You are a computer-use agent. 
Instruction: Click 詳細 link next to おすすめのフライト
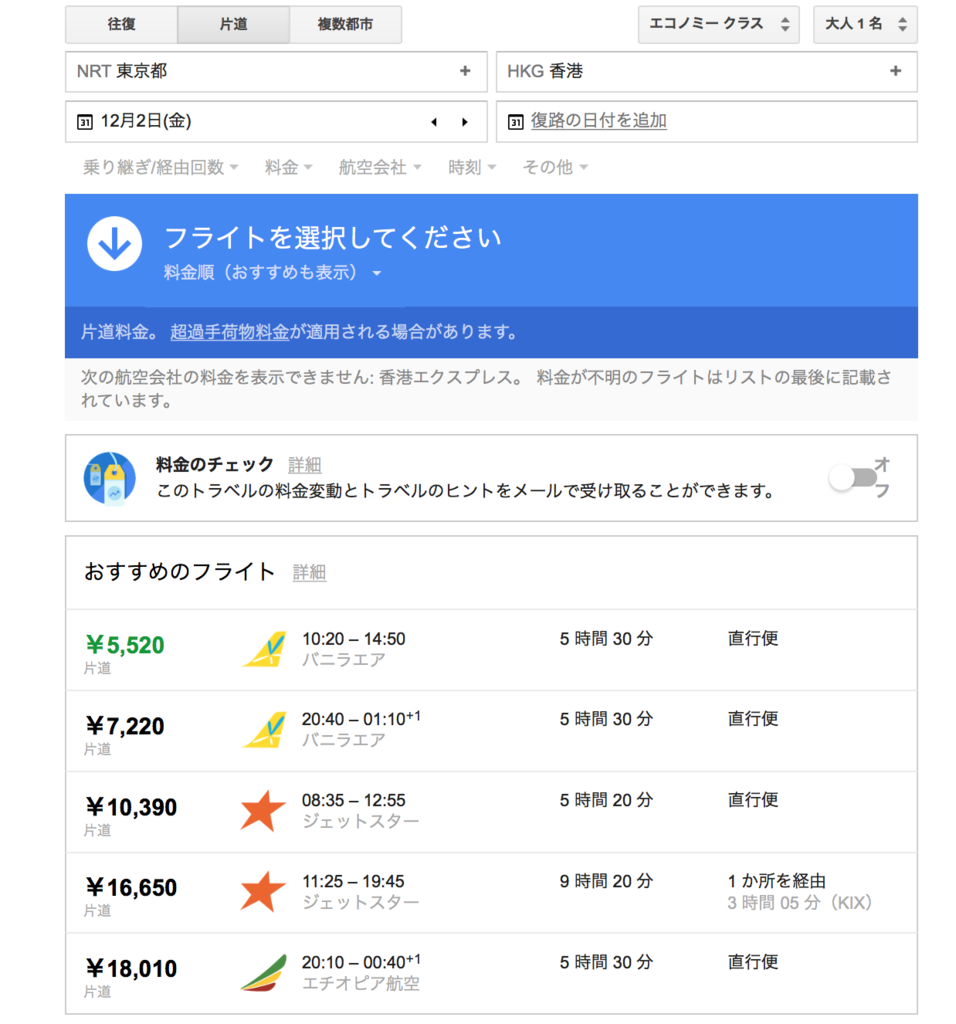click(x=309, y=572)
